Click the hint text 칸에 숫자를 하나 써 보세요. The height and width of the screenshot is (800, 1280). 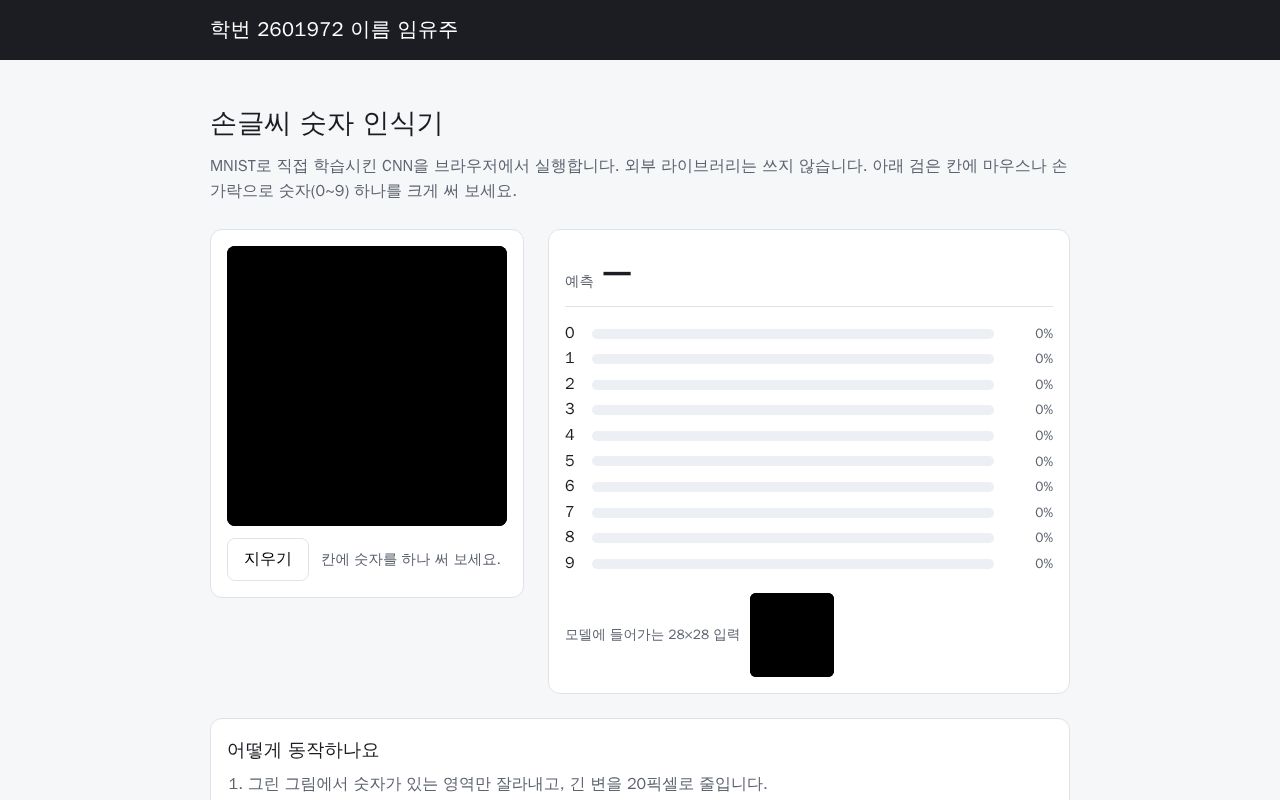[x=411, y=560]
